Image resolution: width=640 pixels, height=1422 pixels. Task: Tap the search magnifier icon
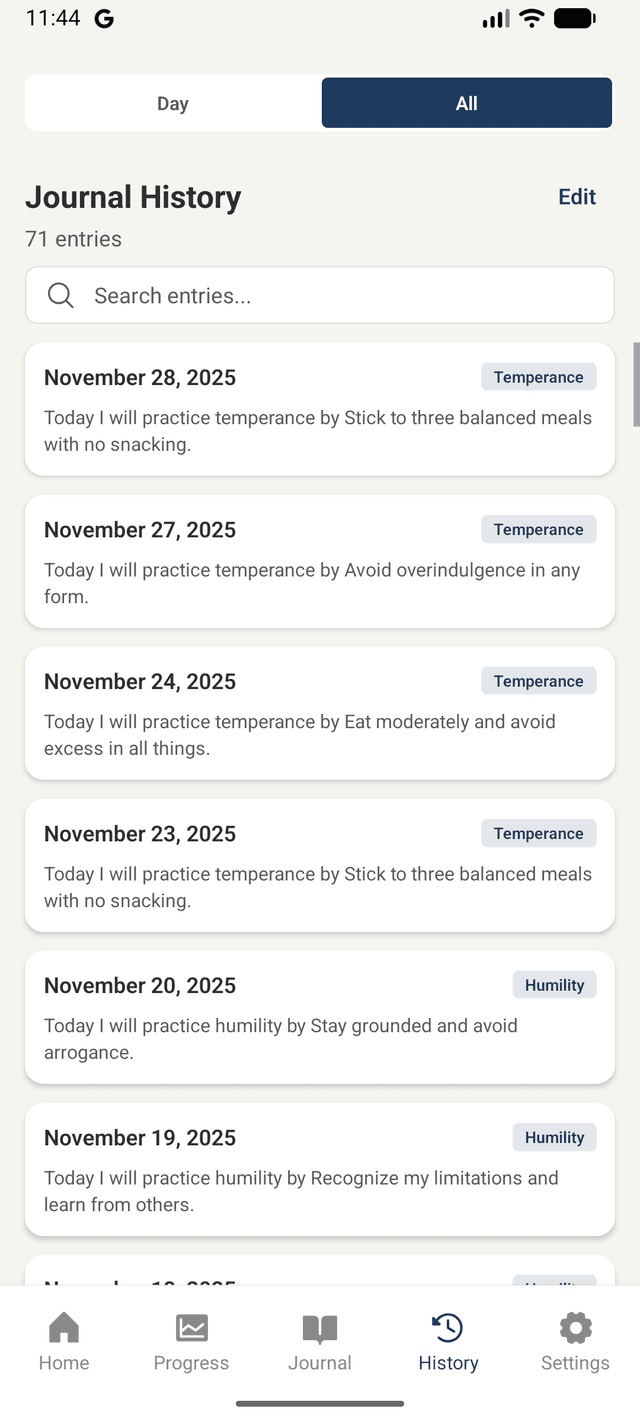(60, 295)
